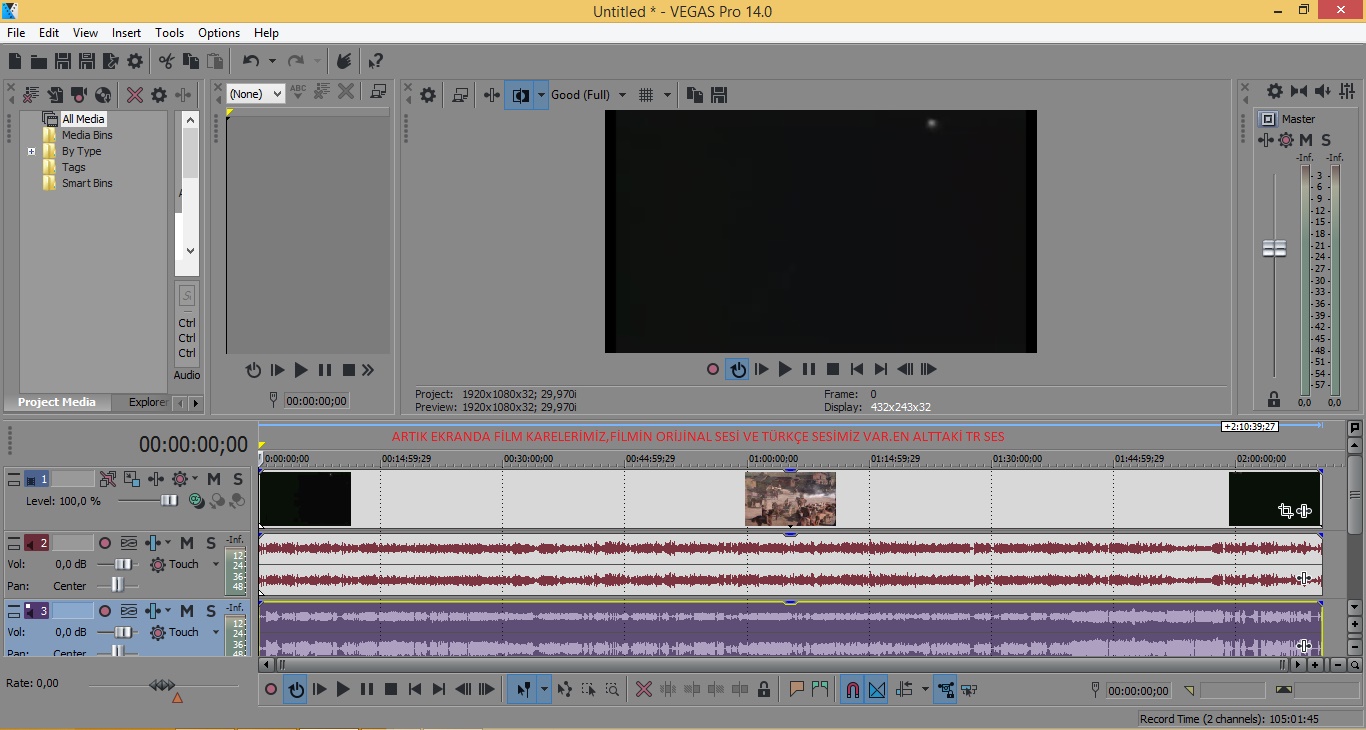This screenshot has width=1366, height=730.
Task: Click Event Pan/Crop icon on last video clip
Action: 1285,511
